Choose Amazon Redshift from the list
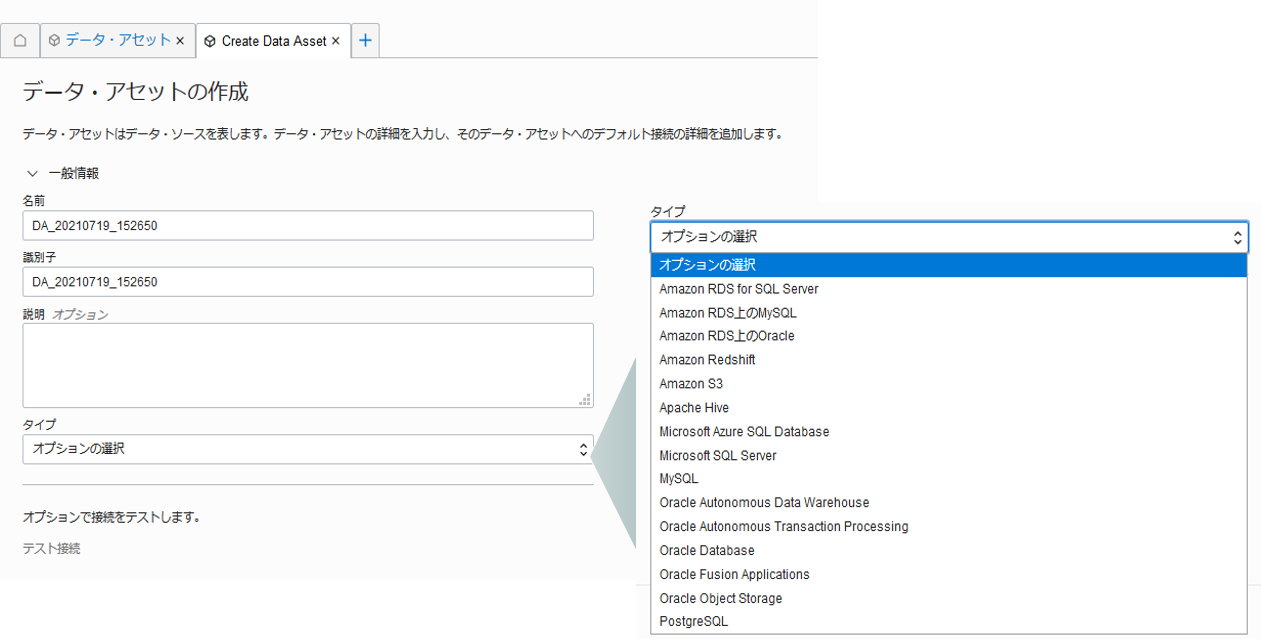 707,360
